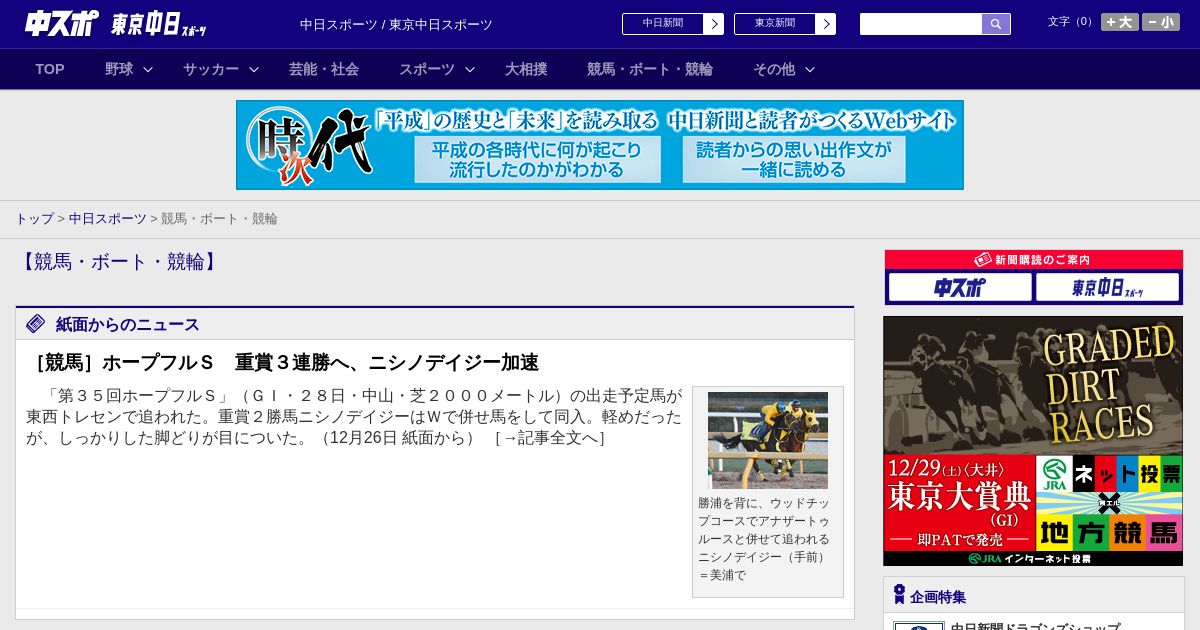The width and height of the screenshot is (1200, 630).
Task: Click the 企画特集 ribbon icon
Action: [900, 595]
